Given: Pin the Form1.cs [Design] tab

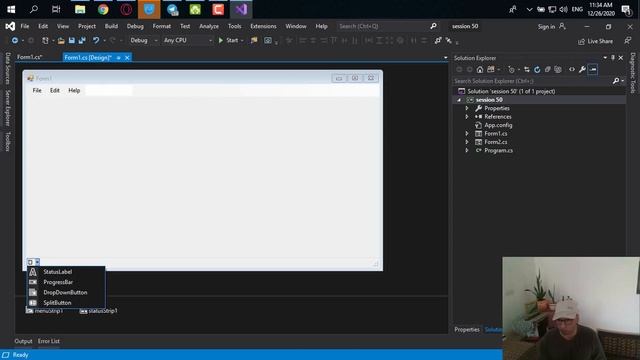Looking at the screenshot, I should [118, 58].
